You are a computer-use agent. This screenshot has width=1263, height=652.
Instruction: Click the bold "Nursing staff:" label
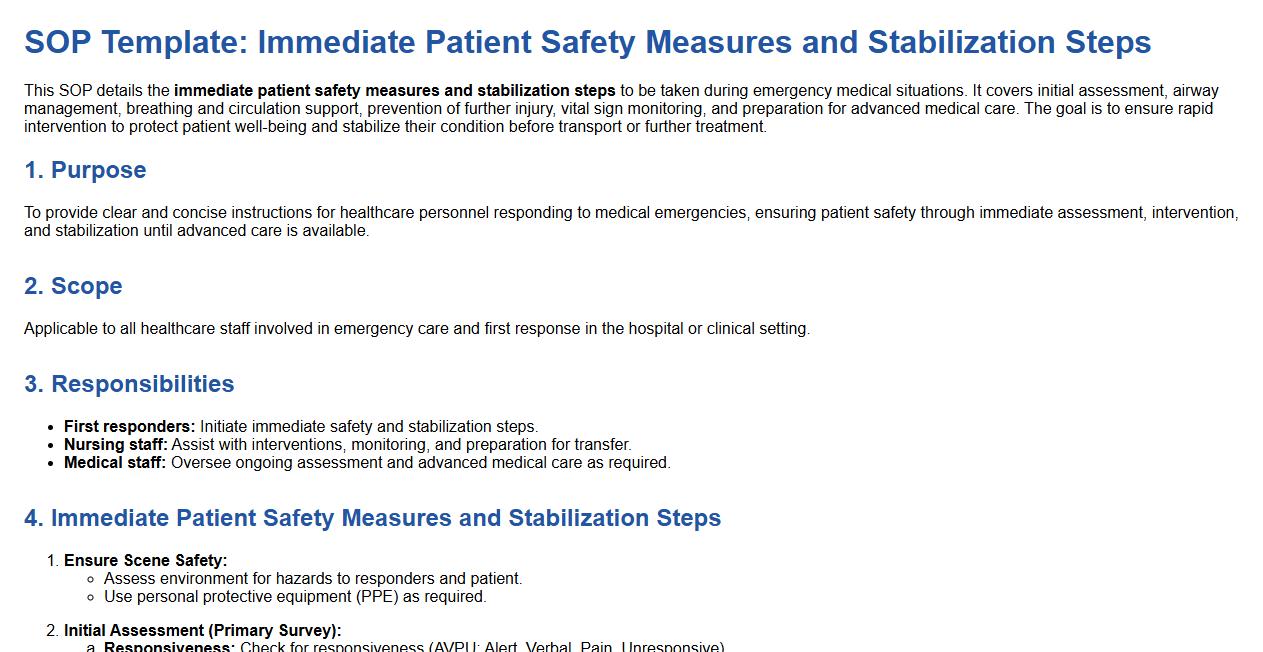tap(115, 445)
